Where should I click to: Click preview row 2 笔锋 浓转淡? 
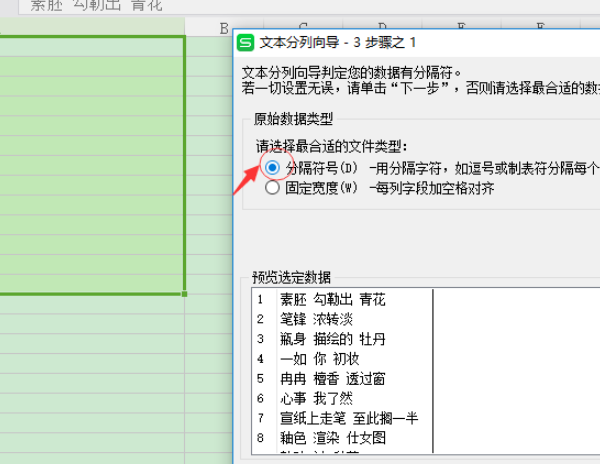pos(316,319)
